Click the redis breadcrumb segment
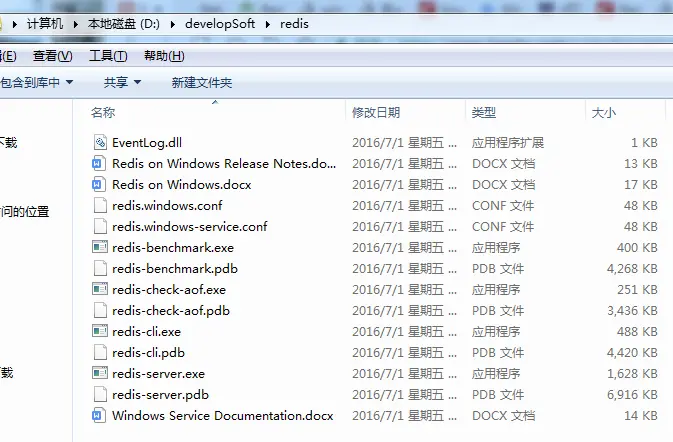This screenshot has height=442, width=673. tap(294, 24)
